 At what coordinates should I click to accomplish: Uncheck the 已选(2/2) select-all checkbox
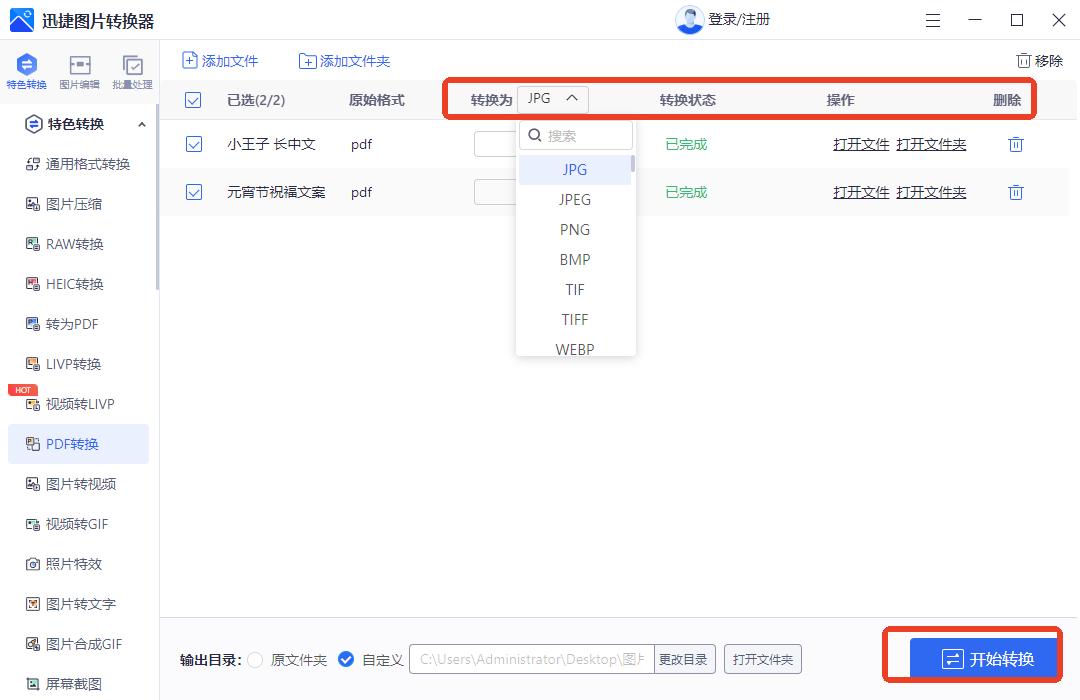click(193, 99)
